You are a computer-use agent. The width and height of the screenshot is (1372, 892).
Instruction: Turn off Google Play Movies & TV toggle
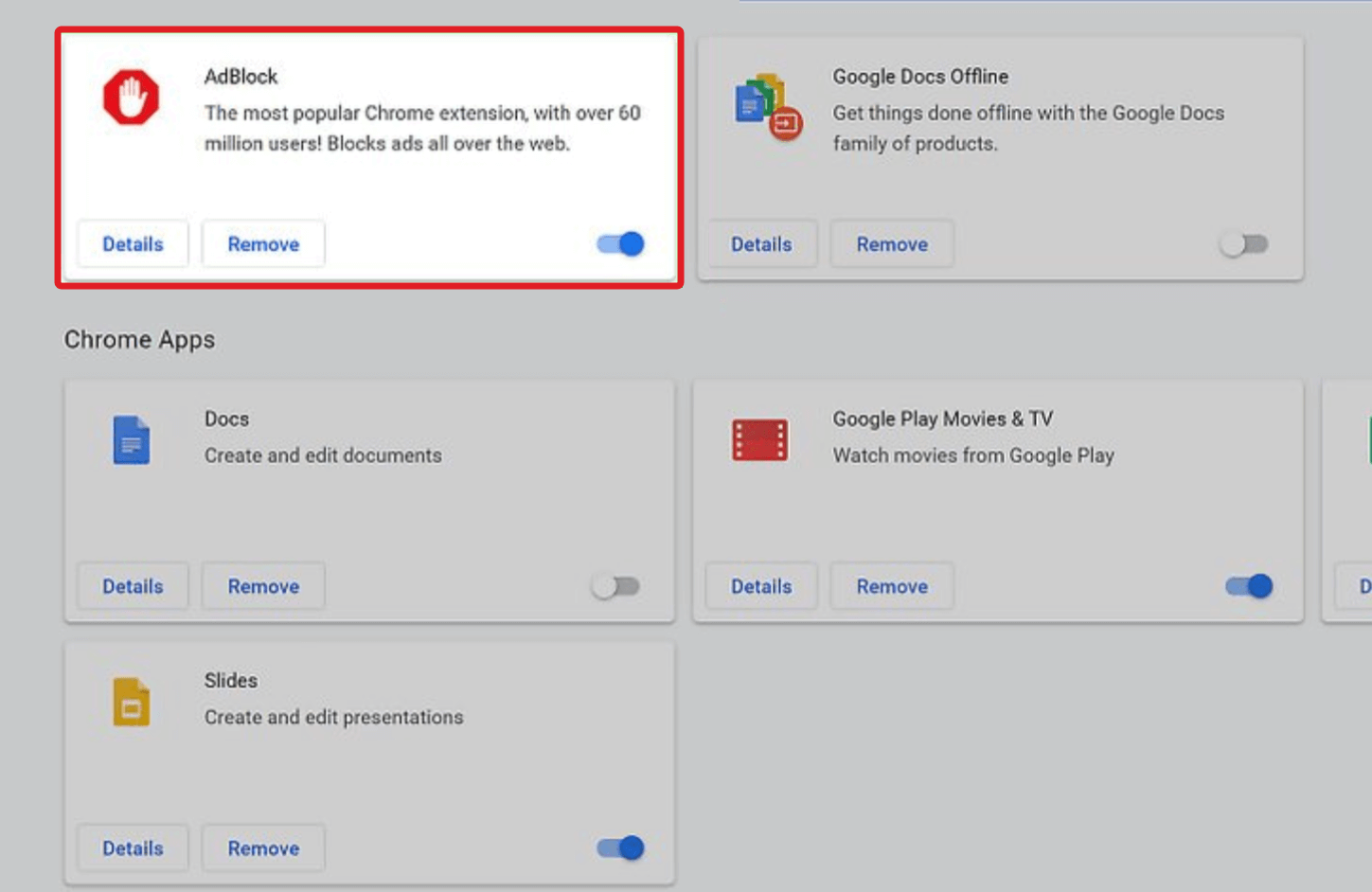tap(1249, 586)
